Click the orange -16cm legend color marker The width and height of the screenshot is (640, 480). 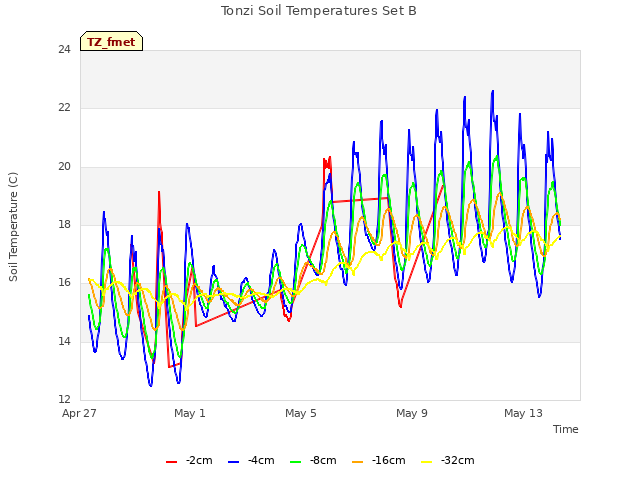pyautogui.click(x=357, y=462)
